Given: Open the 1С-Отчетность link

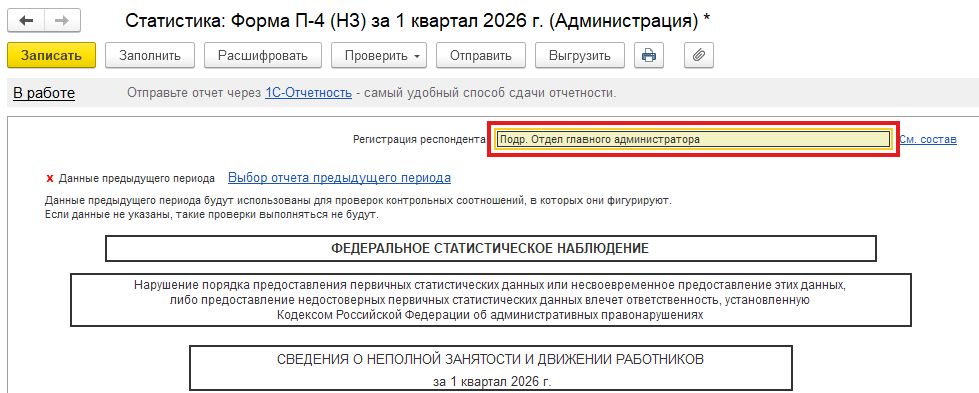Looking at the screenshot, I should (308, 93).
